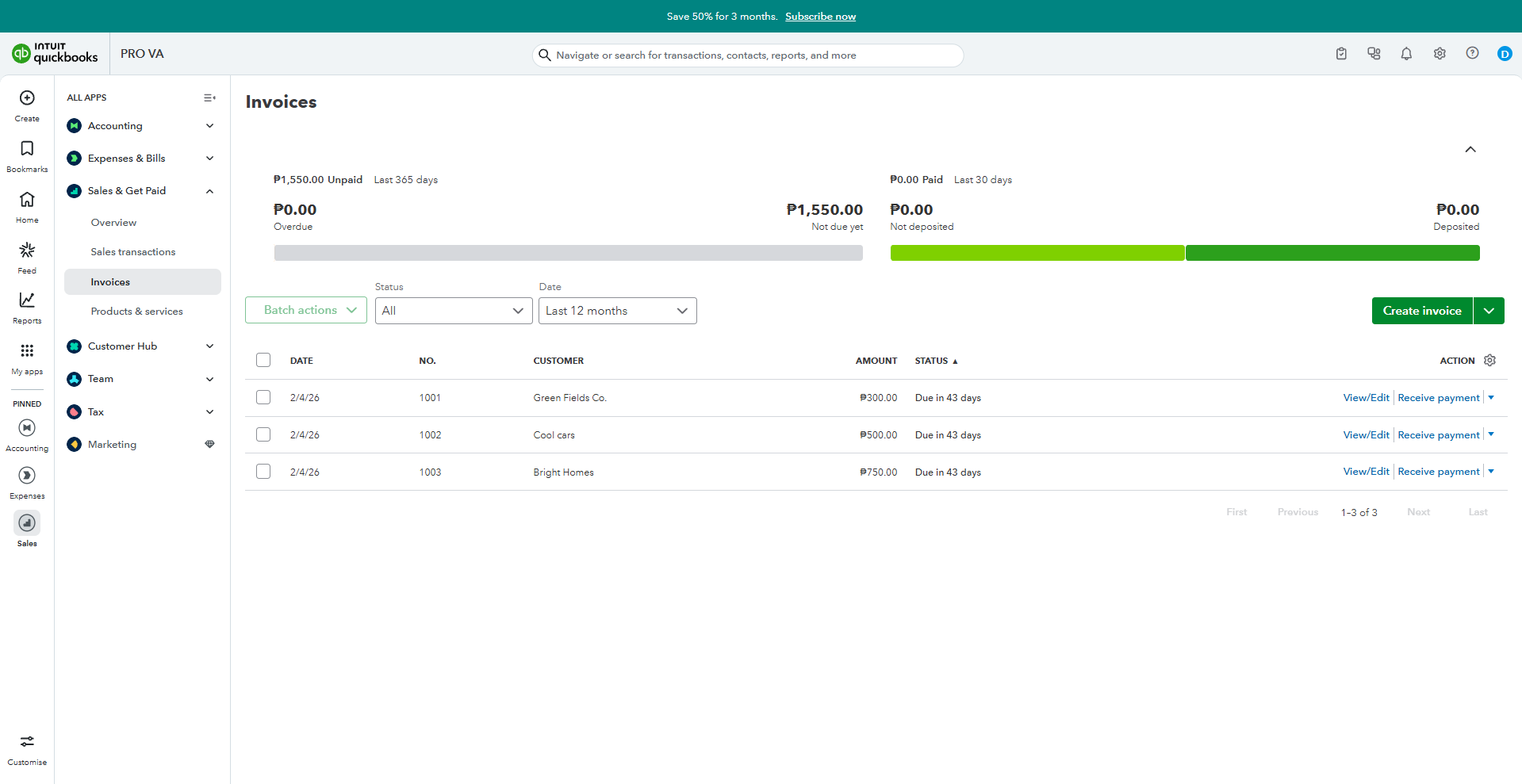1522x784 pixels.
Task: Tick the checkbox for invoice 1003
Action: coord(263,472)
